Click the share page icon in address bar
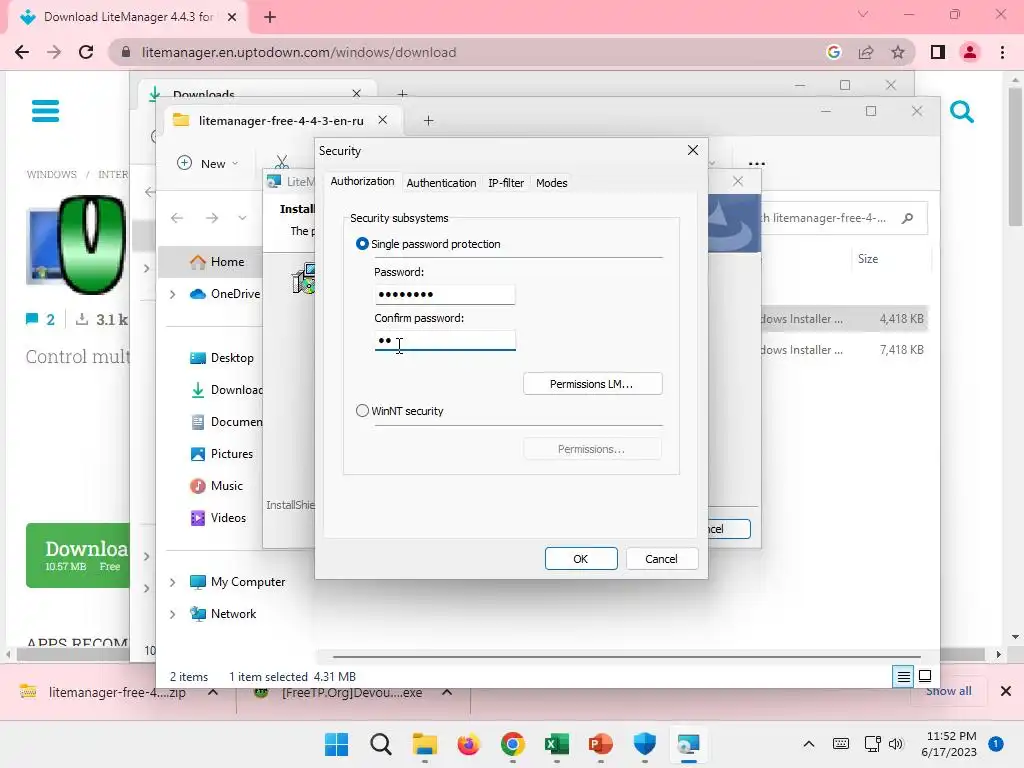 click(x=866, y=52)
